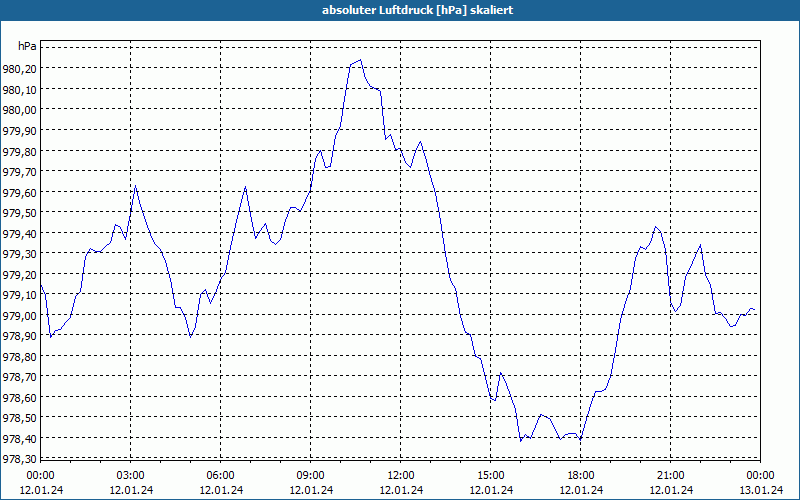Viewport: 800px width, 500px height.
Task: Select the 06:00 time label
Action: [220, 476]
